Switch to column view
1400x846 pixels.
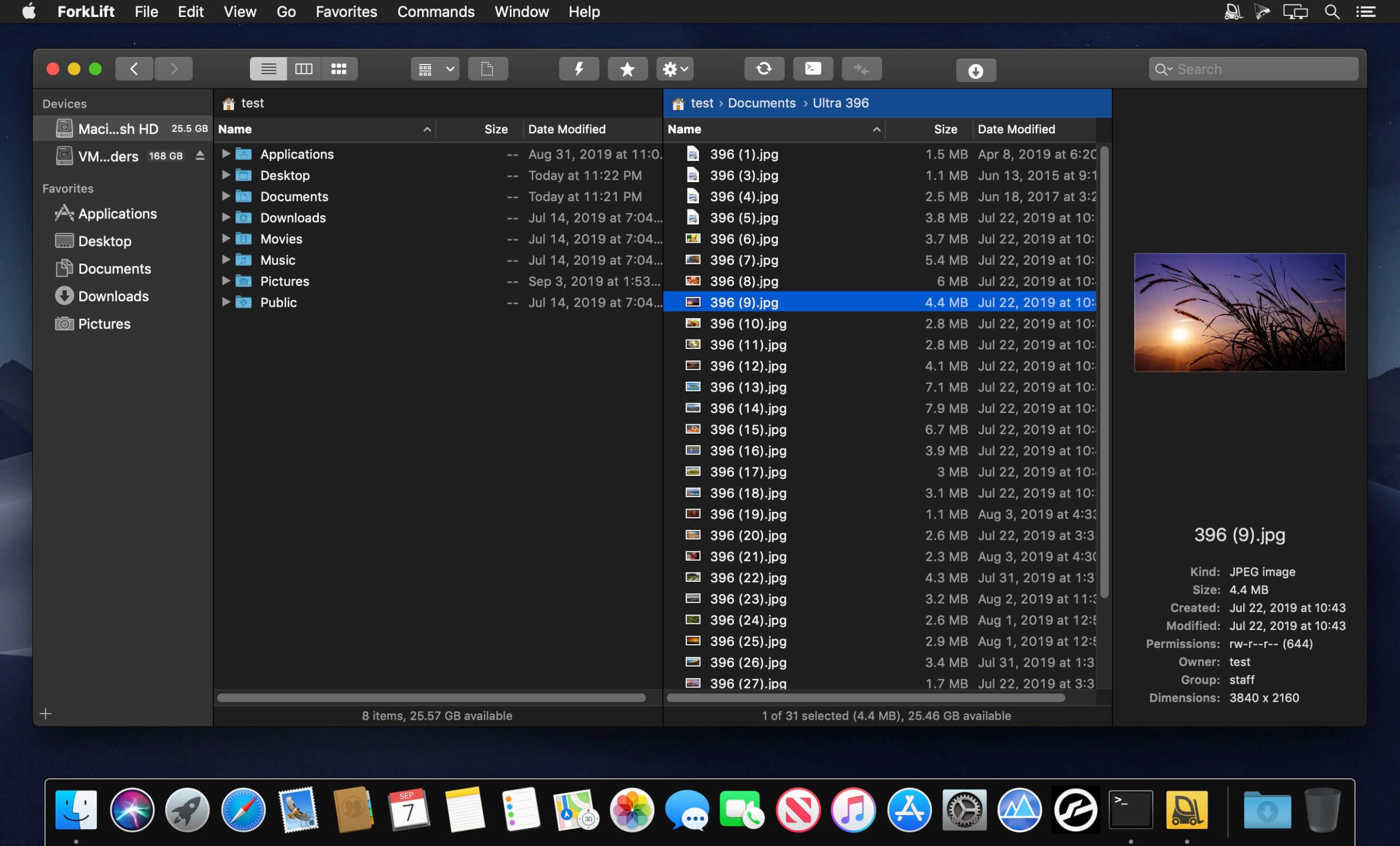click(x=305, y=68)
